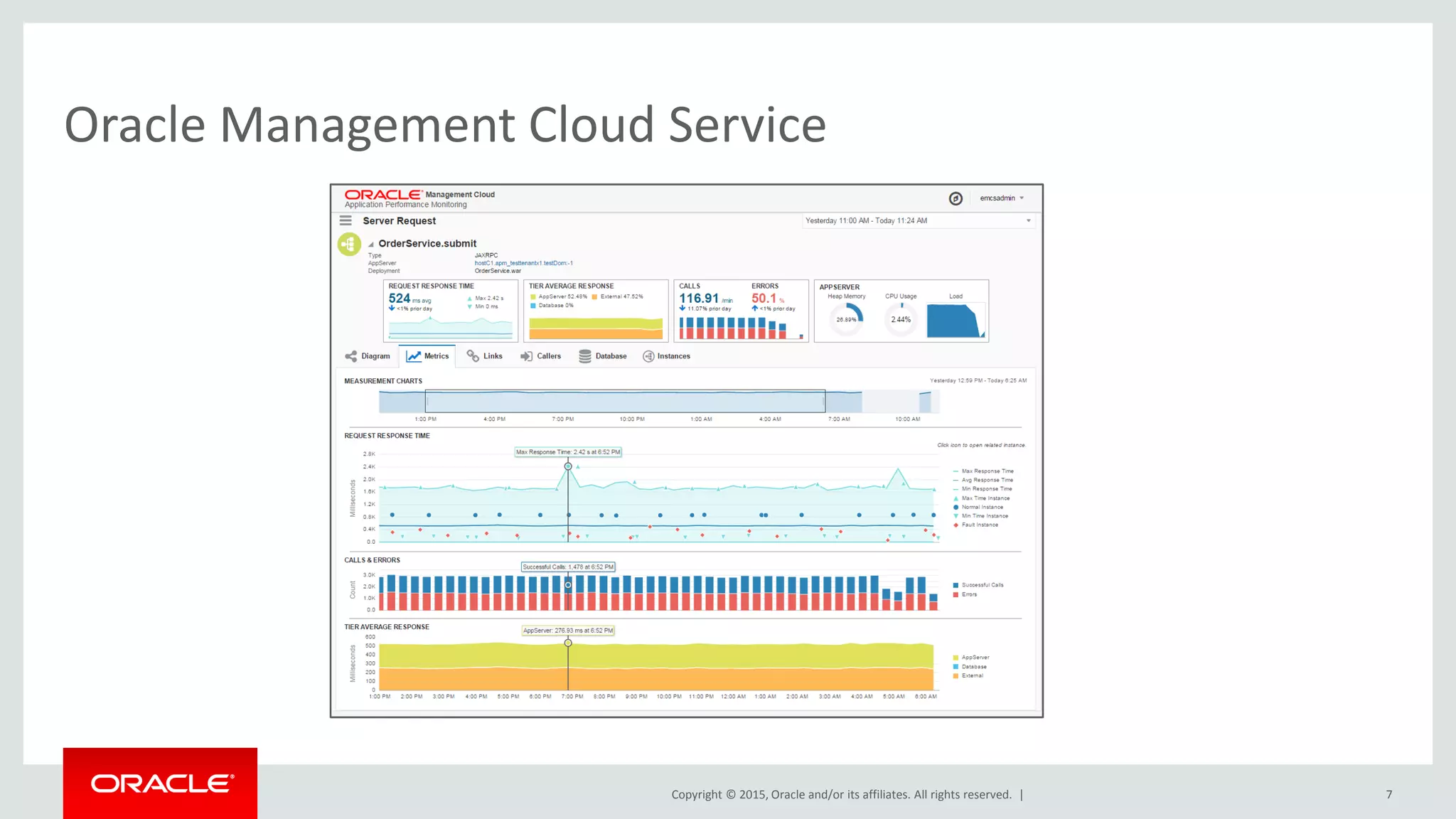Image resolution: width=1456 pixels, height=819 pixels.
Task: Click the Callers arrow icon
Action: click(x=526, y=356)
